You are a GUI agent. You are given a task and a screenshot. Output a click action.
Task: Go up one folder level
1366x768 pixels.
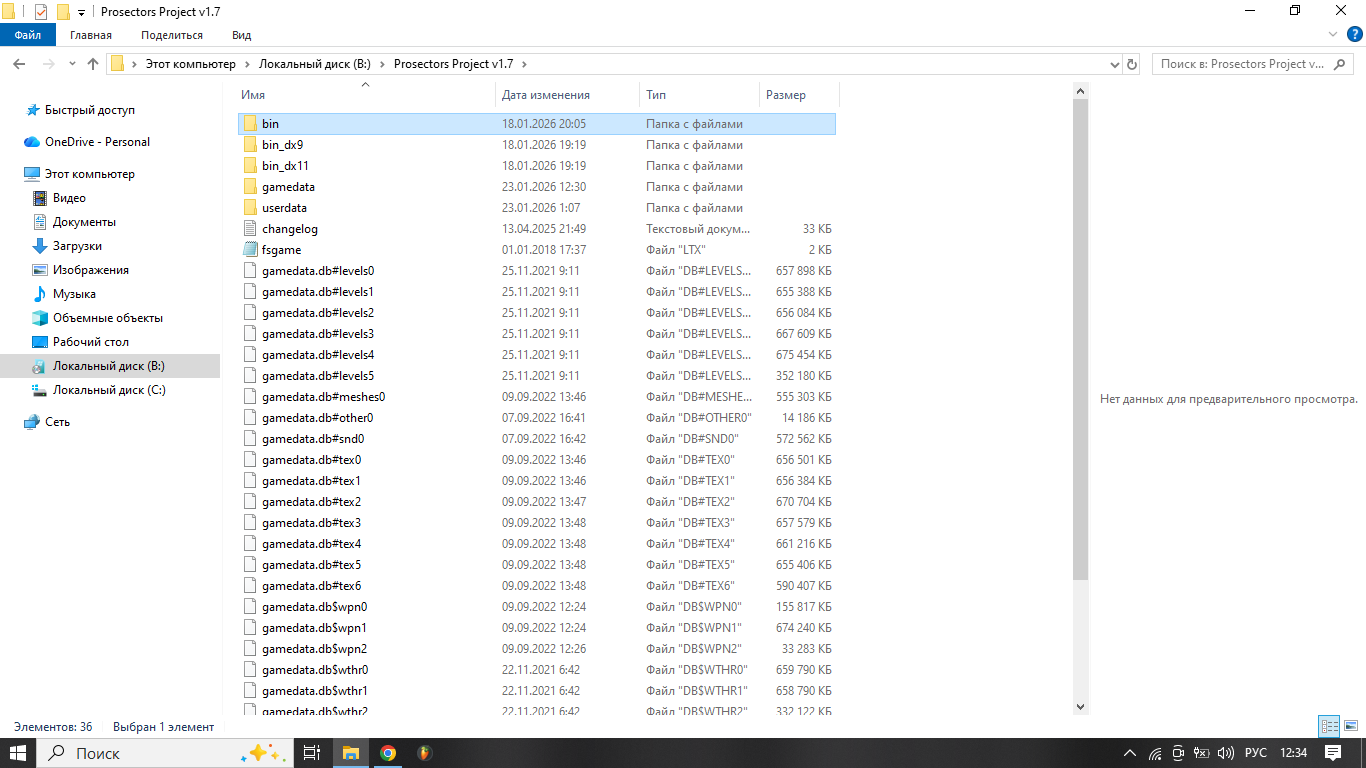[x=93, y=64]
